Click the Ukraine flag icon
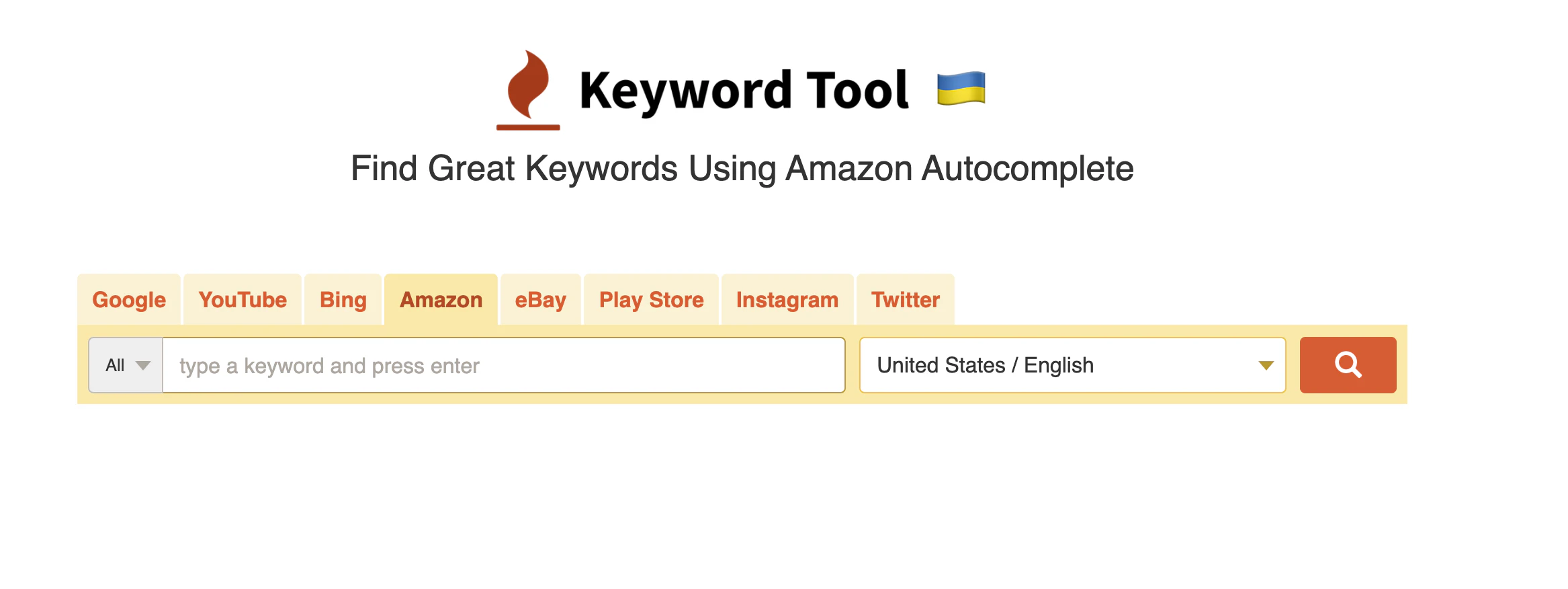 coord(961,89)
